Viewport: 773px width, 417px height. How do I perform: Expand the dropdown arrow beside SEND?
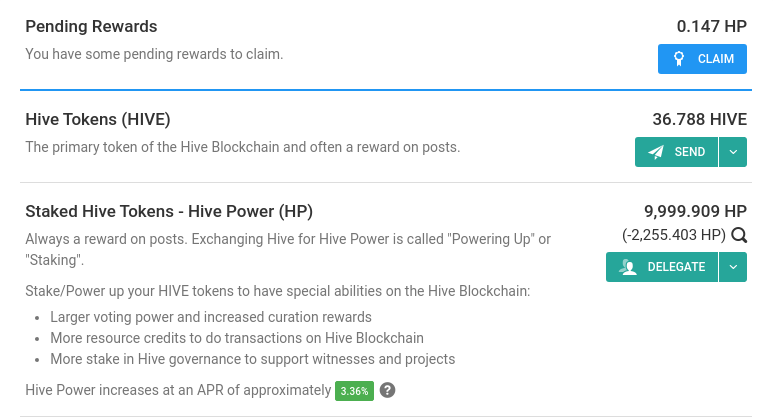733,152
